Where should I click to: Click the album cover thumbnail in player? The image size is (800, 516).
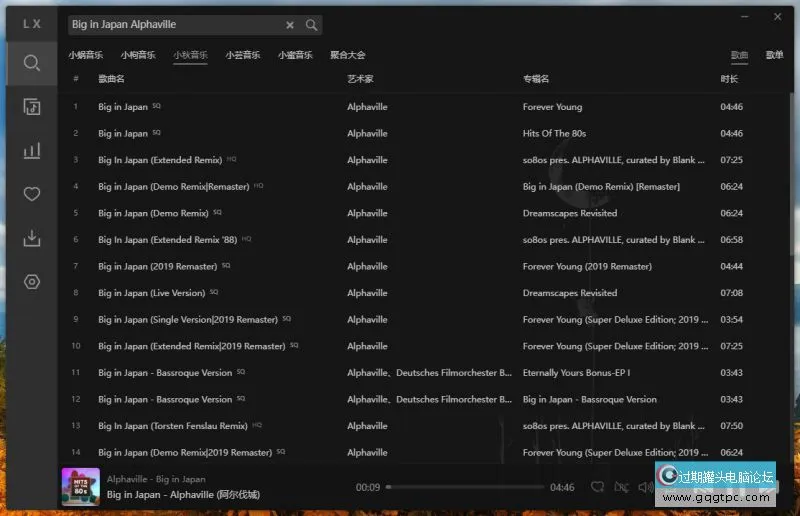[x=80, y=487]
